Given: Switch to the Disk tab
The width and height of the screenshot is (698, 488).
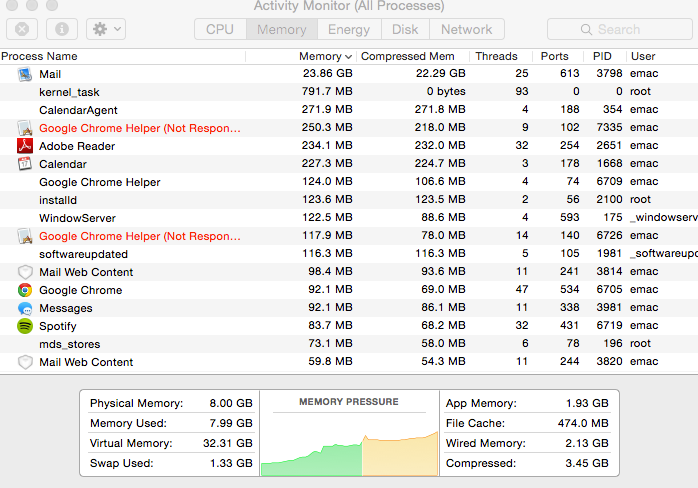Looking at the screenshot, I should (405, 29).
